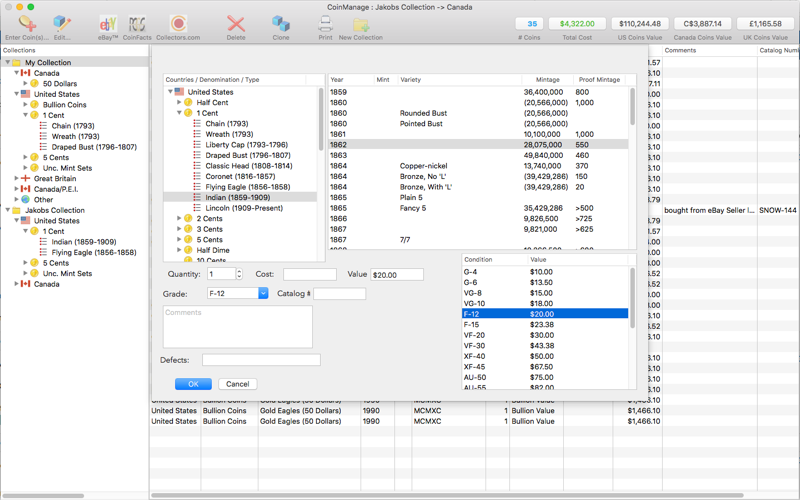Select the 1864 Copper-nickel row
This screenshot has height=500, width=800.
coord(478,166)
